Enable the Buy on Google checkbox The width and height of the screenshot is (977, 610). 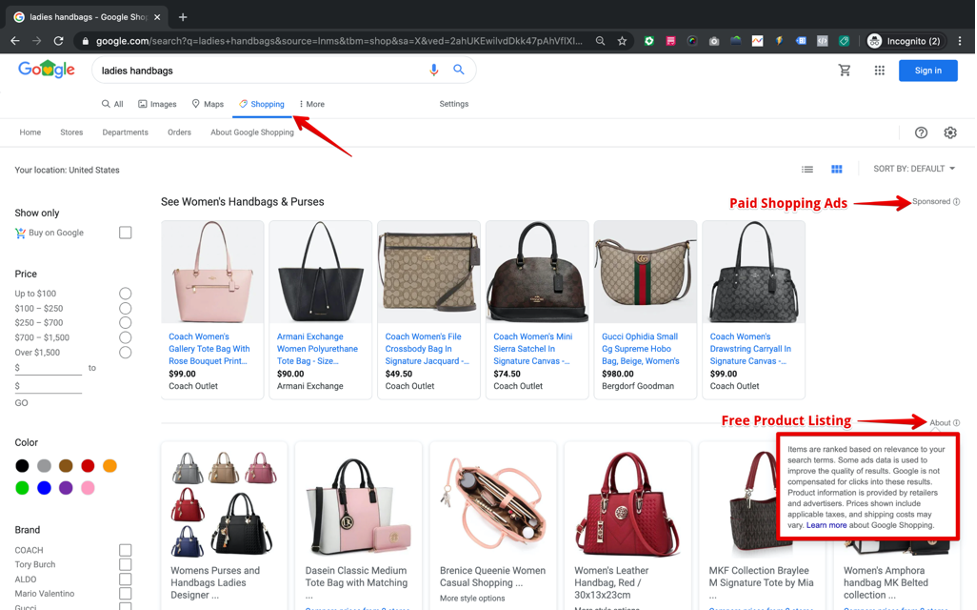(x=125, y=232)
